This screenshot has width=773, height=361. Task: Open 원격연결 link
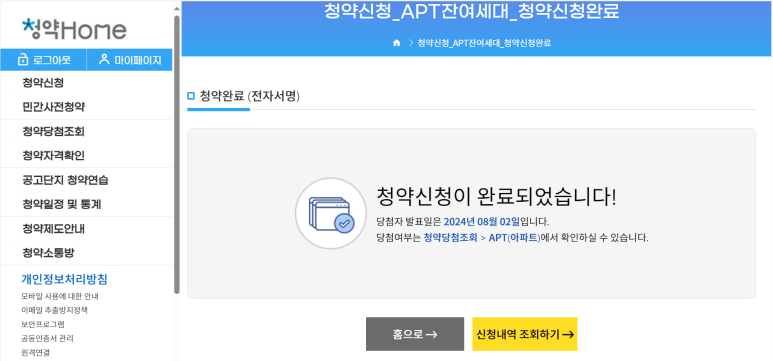point(35,352)
